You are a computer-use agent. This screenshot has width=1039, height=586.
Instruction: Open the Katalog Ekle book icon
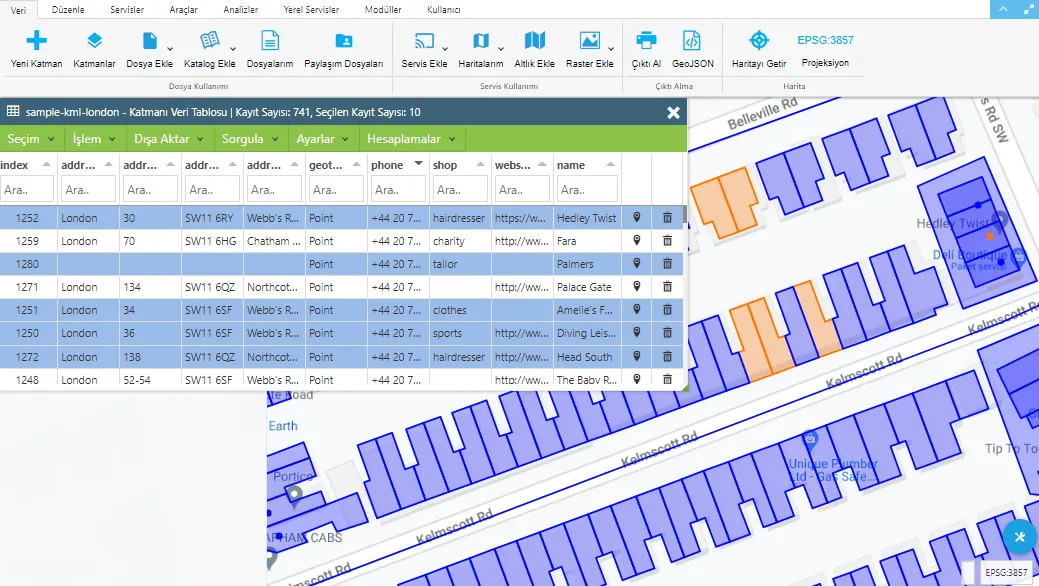(x=209, y=40)
